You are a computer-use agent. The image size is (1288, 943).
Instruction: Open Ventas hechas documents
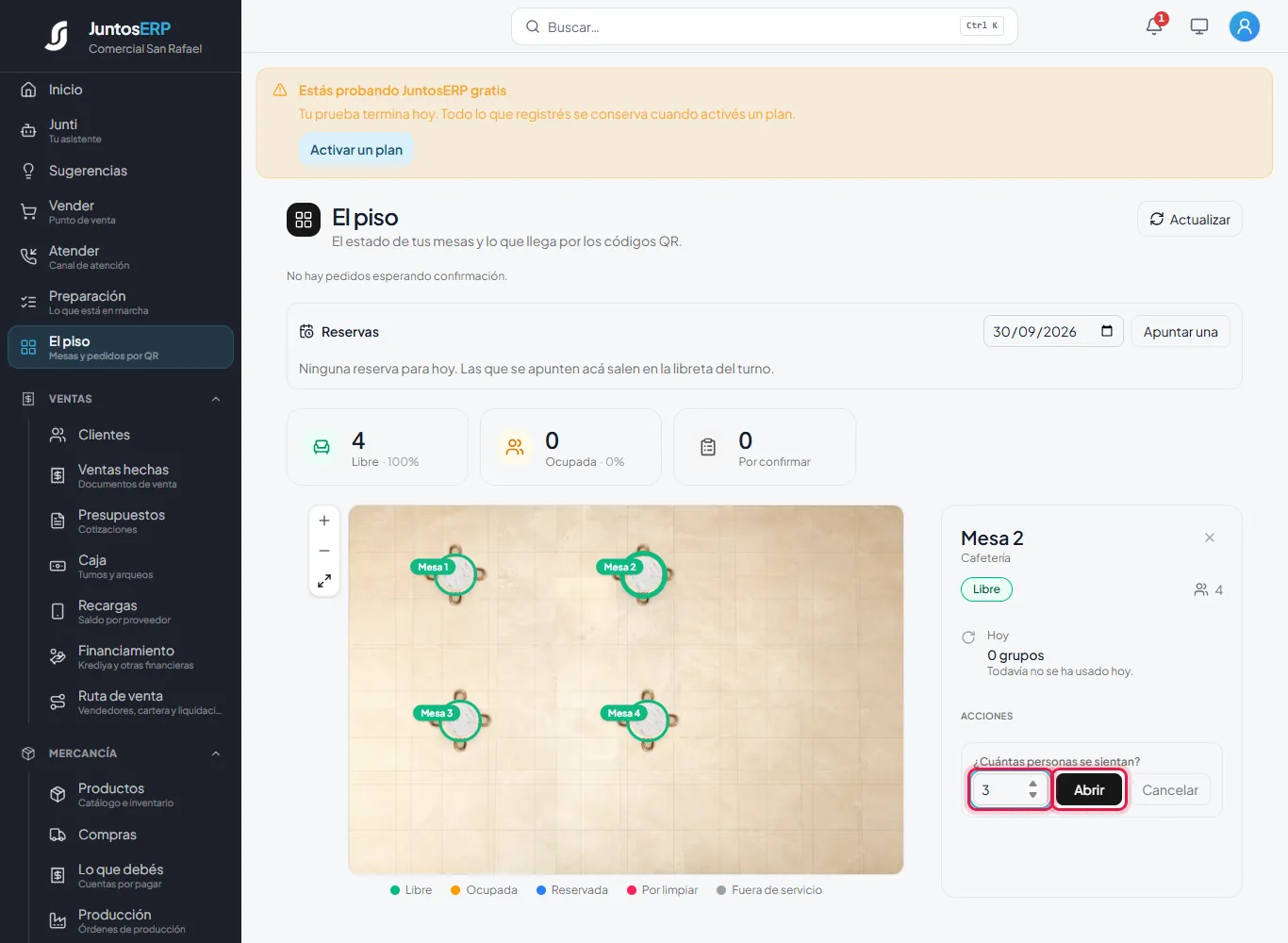pyautogui.click(x=134, y=475)
